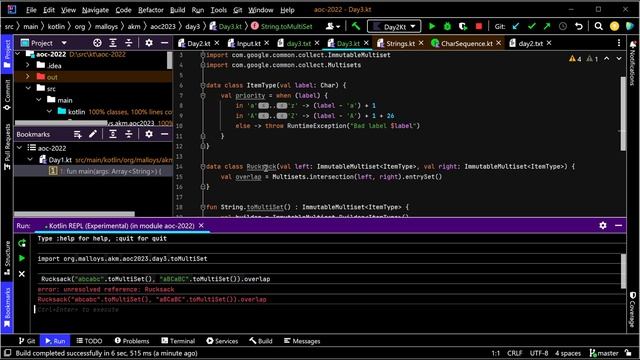Open the TODO tool window

pyautogui.click(x=89, y=341)
